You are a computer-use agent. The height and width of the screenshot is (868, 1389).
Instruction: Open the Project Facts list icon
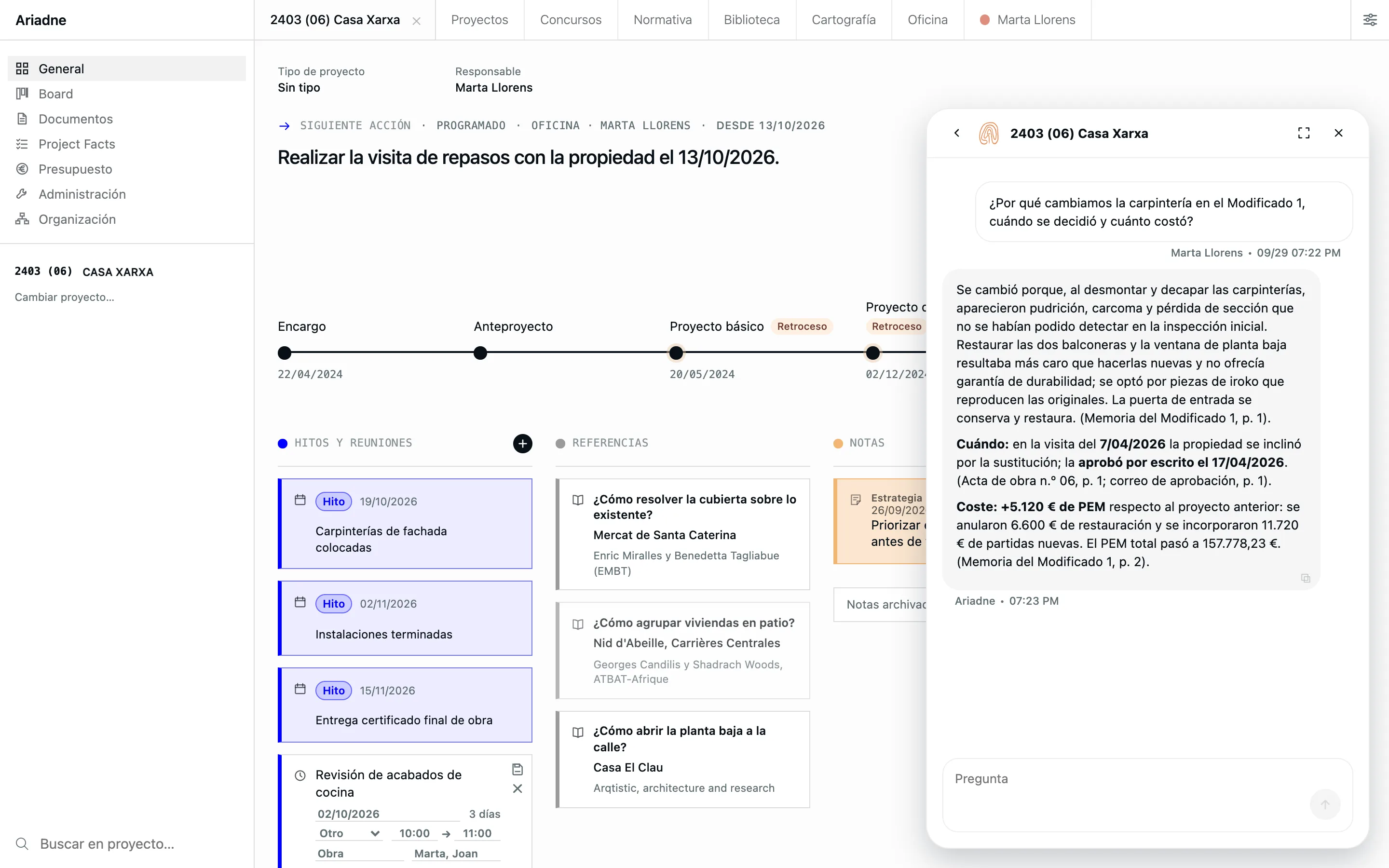22,144
